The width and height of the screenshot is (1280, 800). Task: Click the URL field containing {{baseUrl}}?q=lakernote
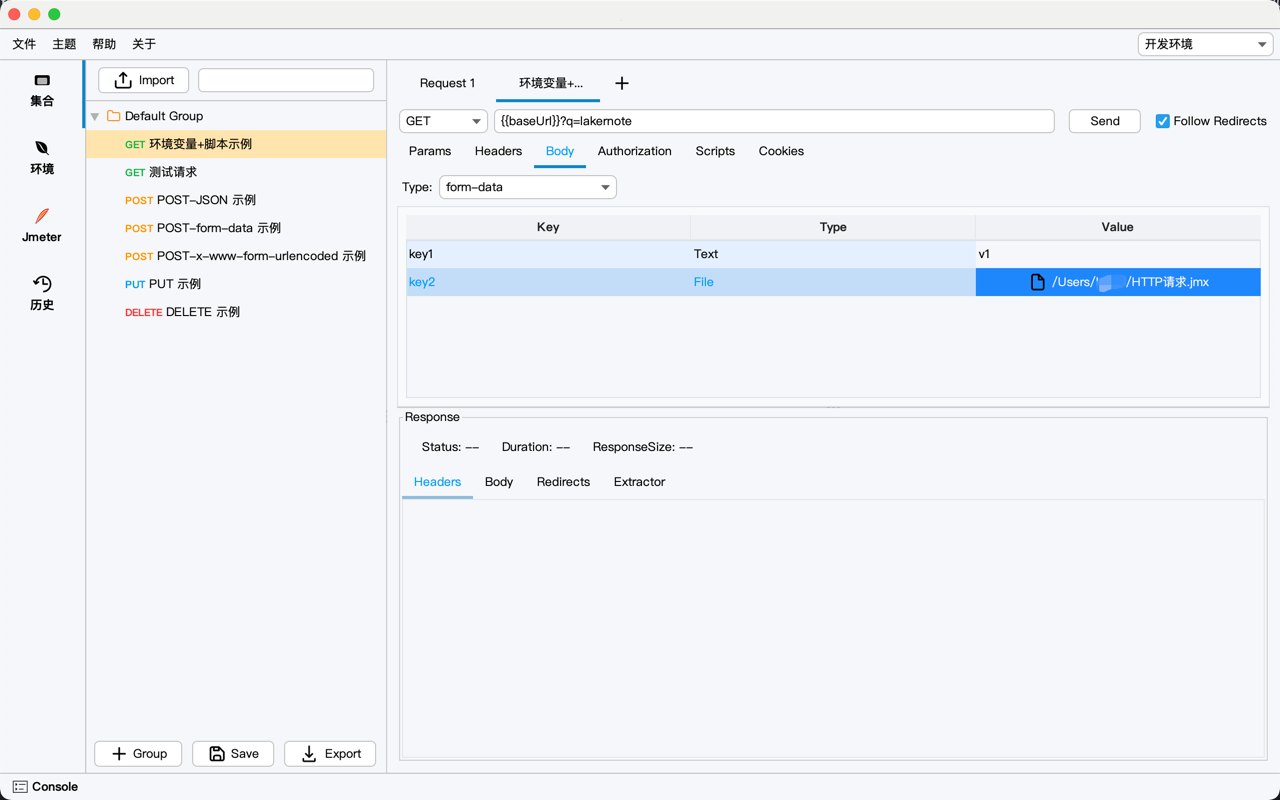(774, 121)
